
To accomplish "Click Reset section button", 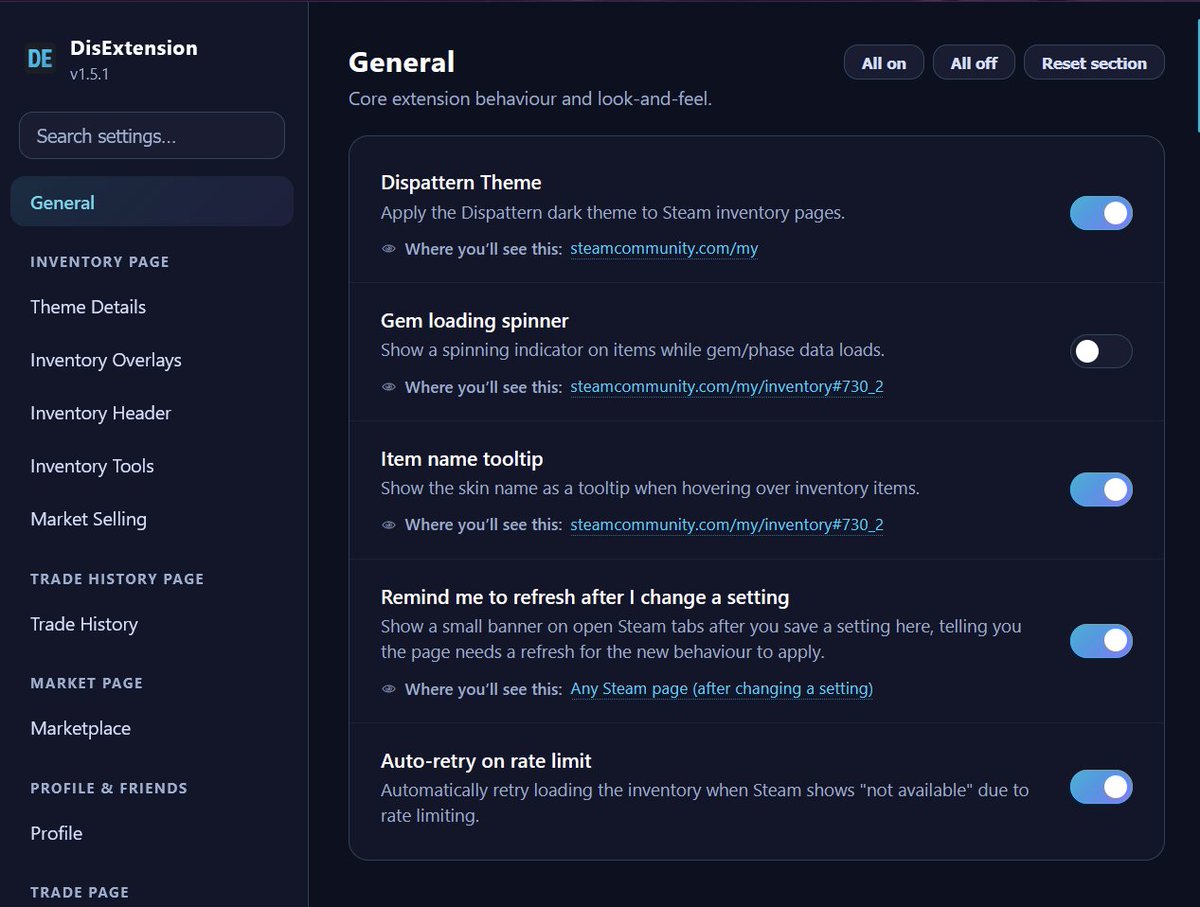I will click(1094, 63).
